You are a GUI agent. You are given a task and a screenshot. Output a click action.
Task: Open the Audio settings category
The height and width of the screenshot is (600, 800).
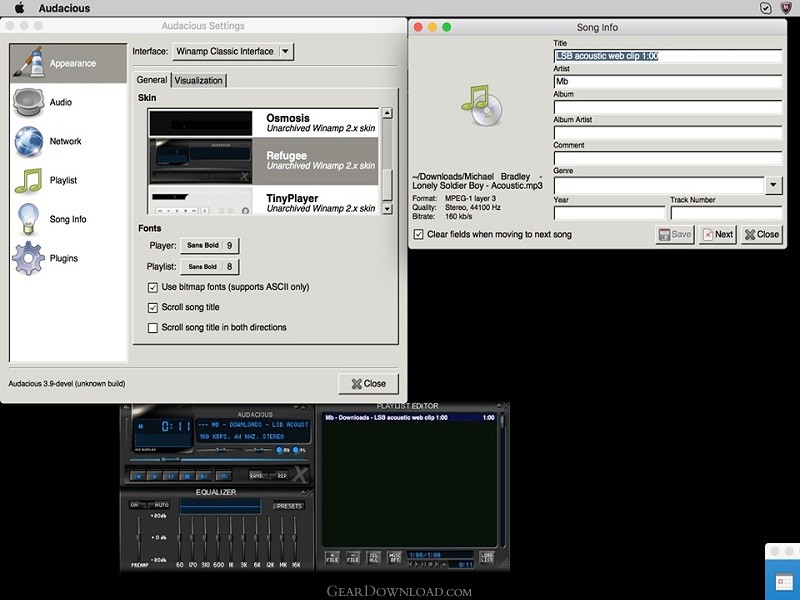68,102
